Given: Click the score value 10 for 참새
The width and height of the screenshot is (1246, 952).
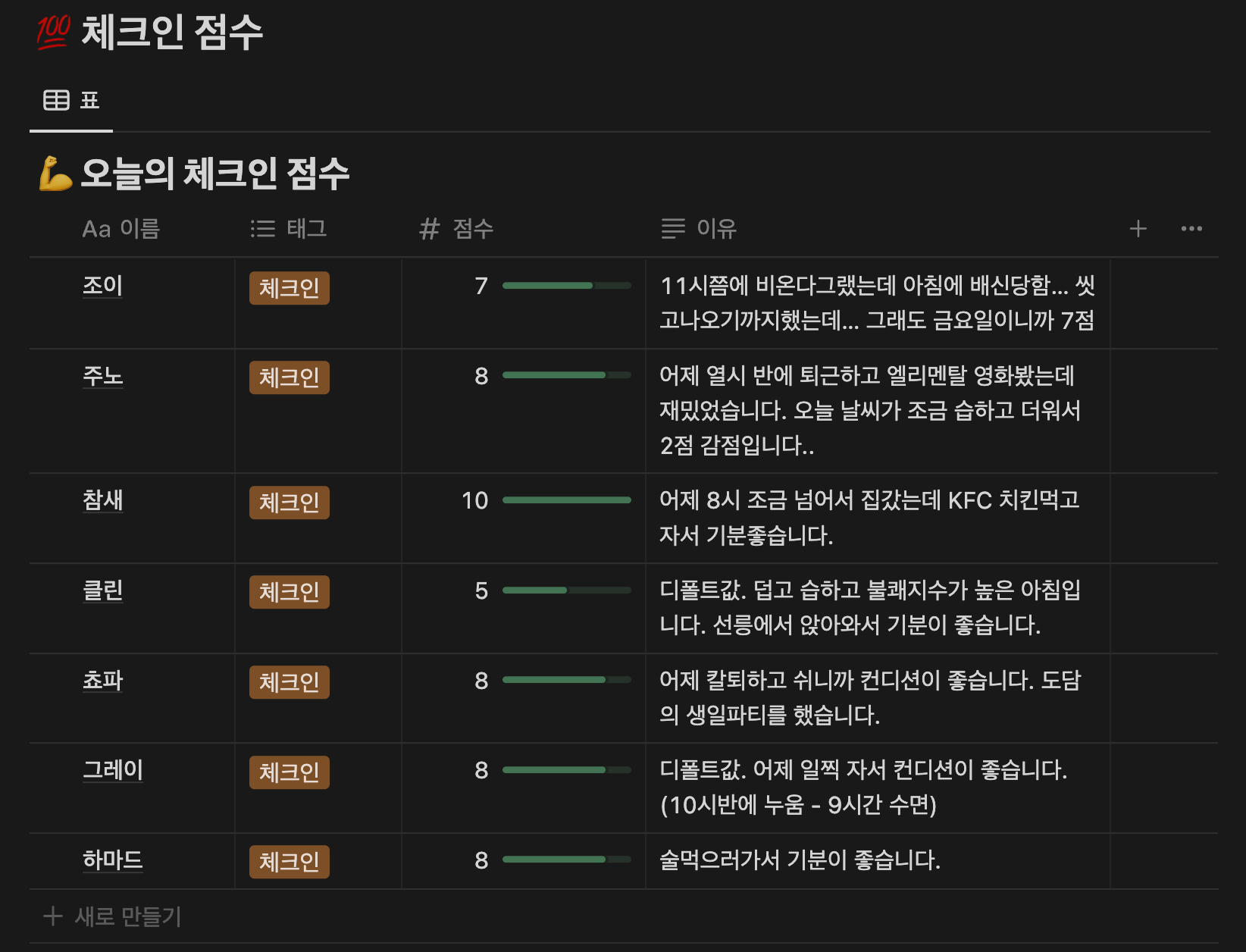Looking at the screenshot, I should tap(474, 500).
